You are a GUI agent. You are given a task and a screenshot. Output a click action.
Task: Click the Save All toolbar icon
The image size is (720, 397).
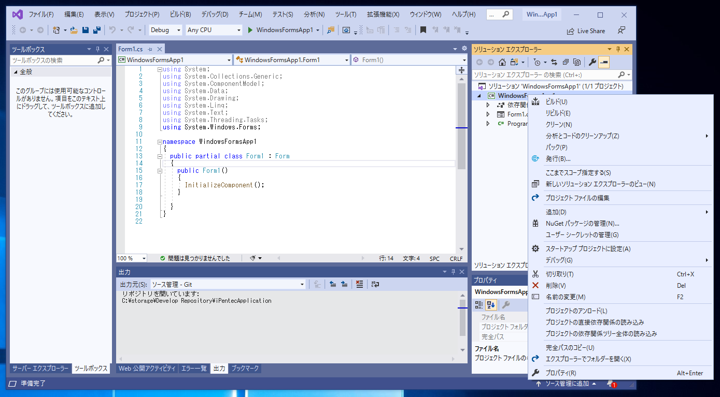[96, 30]
